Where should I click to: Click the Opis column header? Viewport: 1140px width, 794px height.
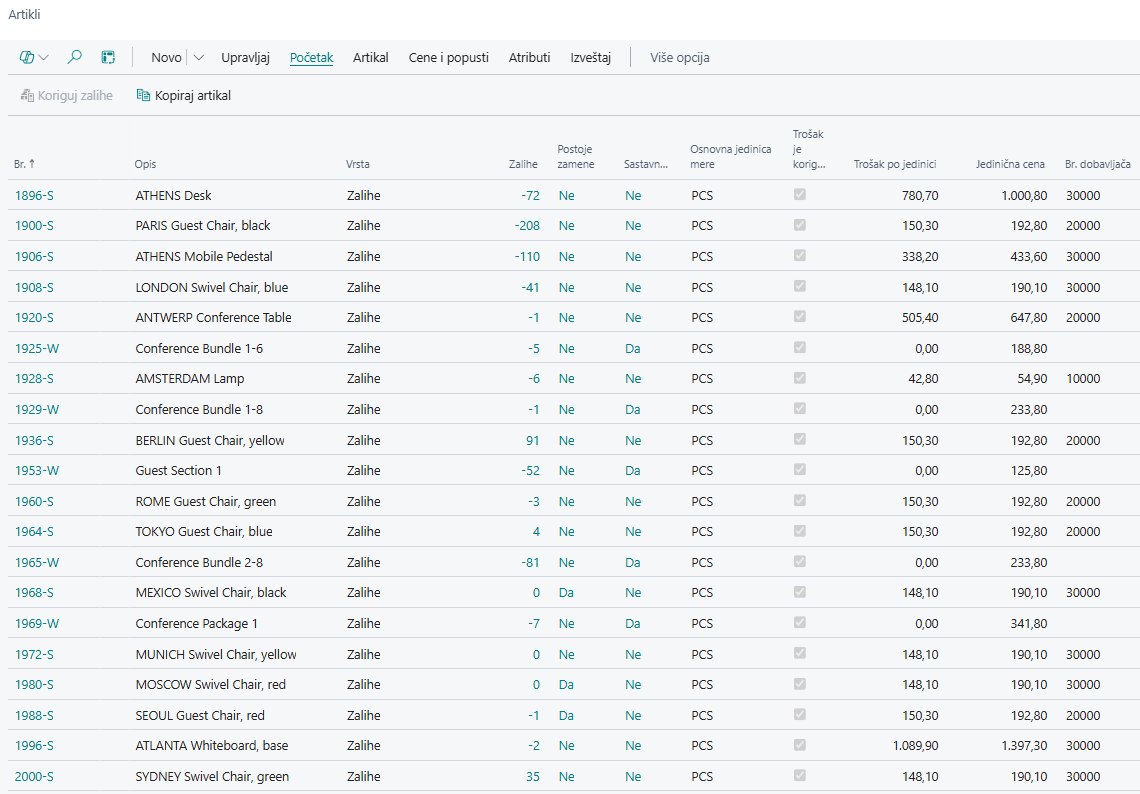[x=145, y=164]
